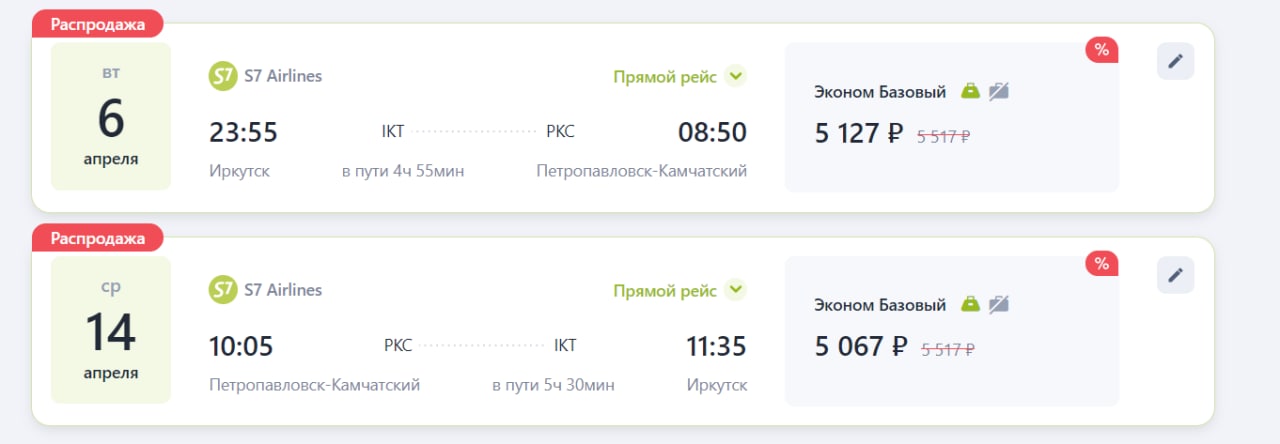Edit the 14 April flight with the pencil icon
1280x444 pixels.
[1175, 275]
